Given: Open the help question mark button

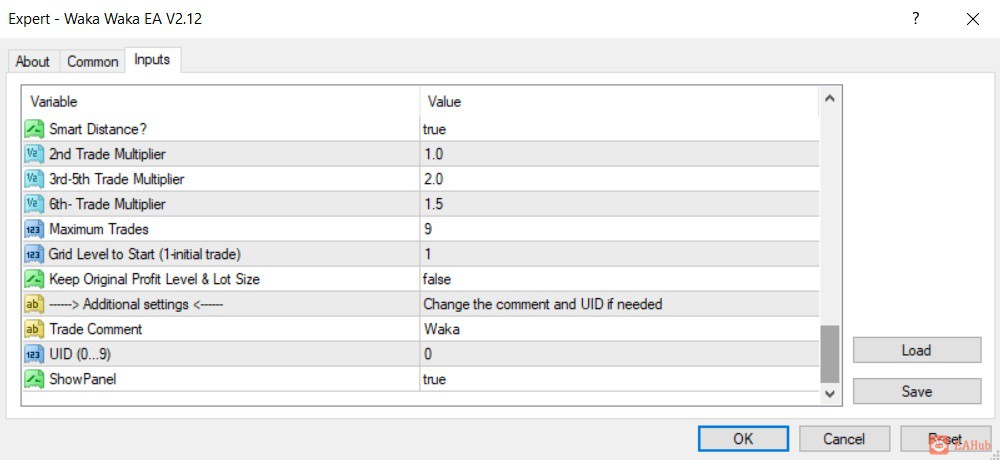Looking at the screenshot, I should (x=916, y=19).
